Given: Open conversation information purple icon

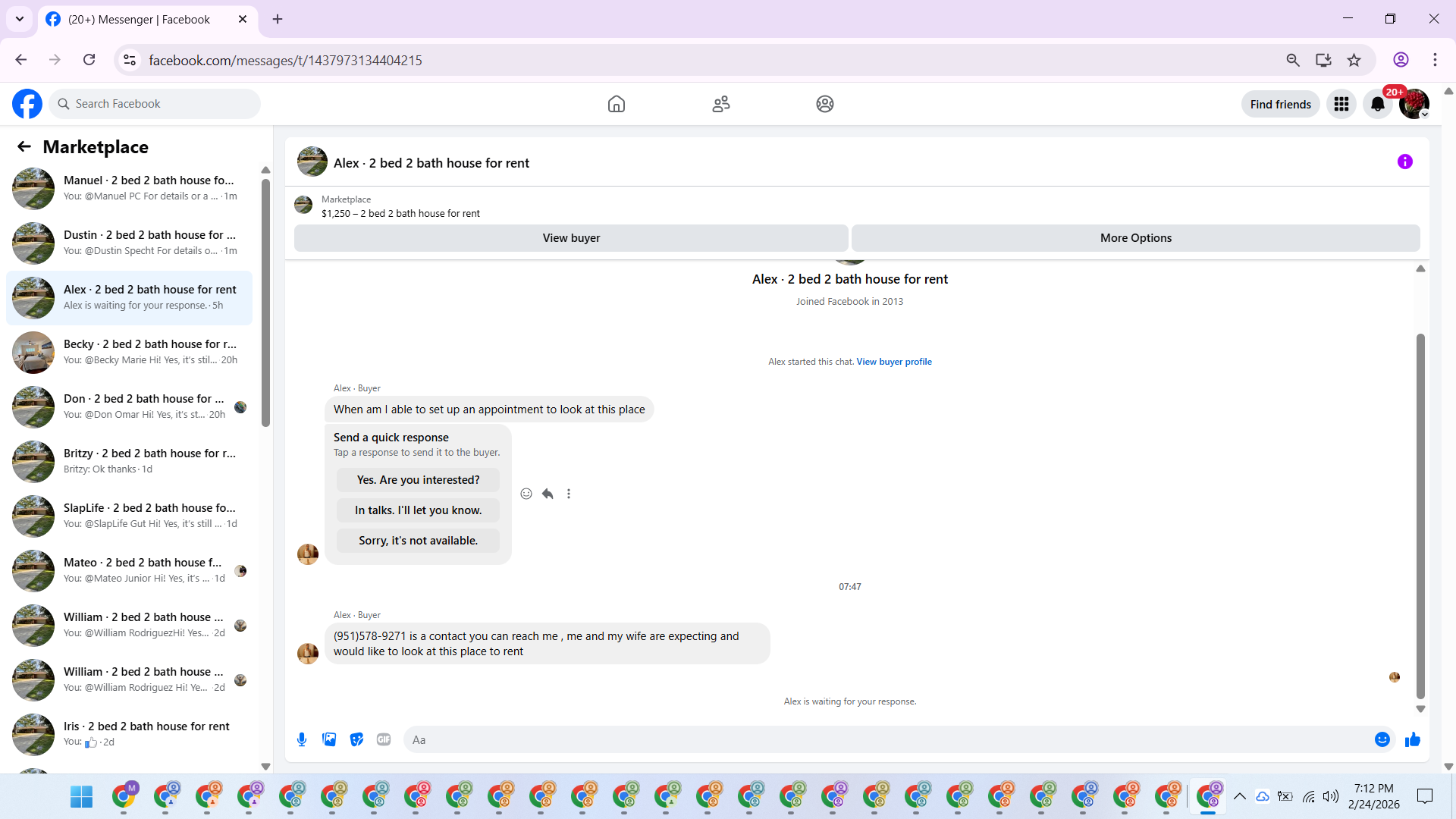Looking at the screenshot, I should [1404, 162].
